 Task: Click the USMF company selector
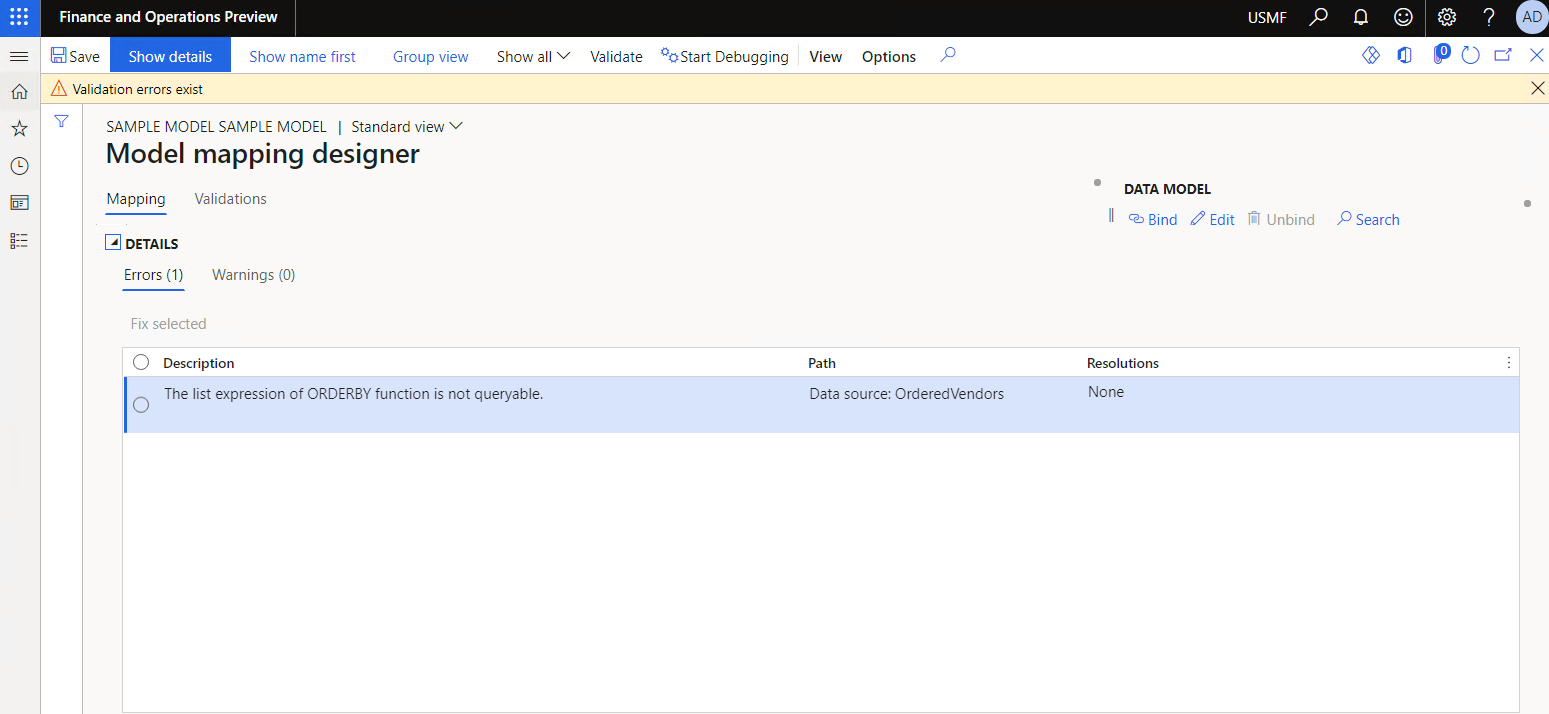pos(1267,17)
